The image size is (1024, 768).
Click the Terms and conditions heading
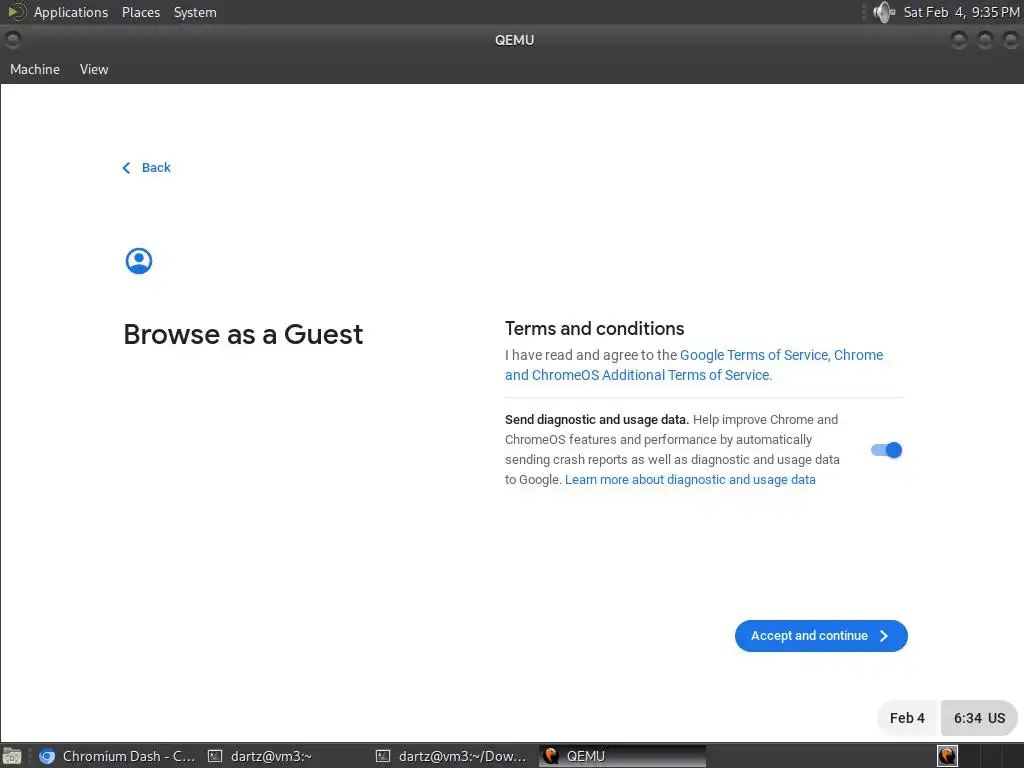click(x=594, y=328)
